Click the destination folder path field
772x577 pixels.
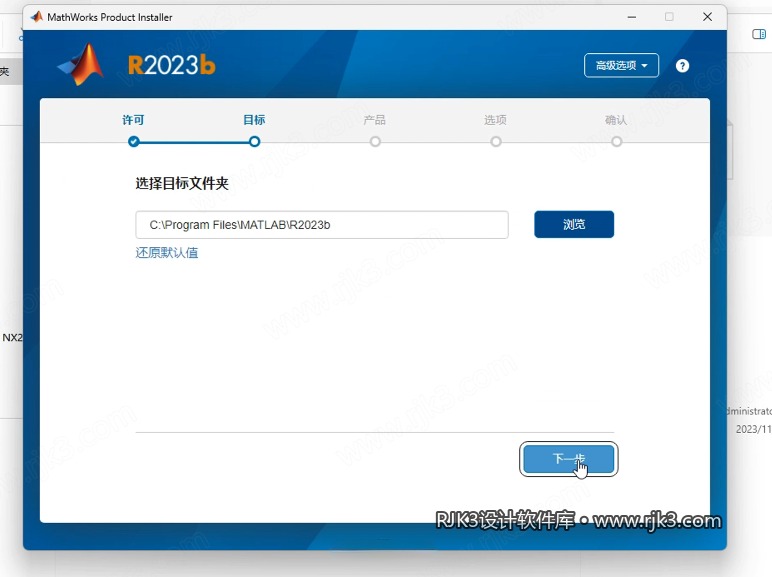point(322,225)
